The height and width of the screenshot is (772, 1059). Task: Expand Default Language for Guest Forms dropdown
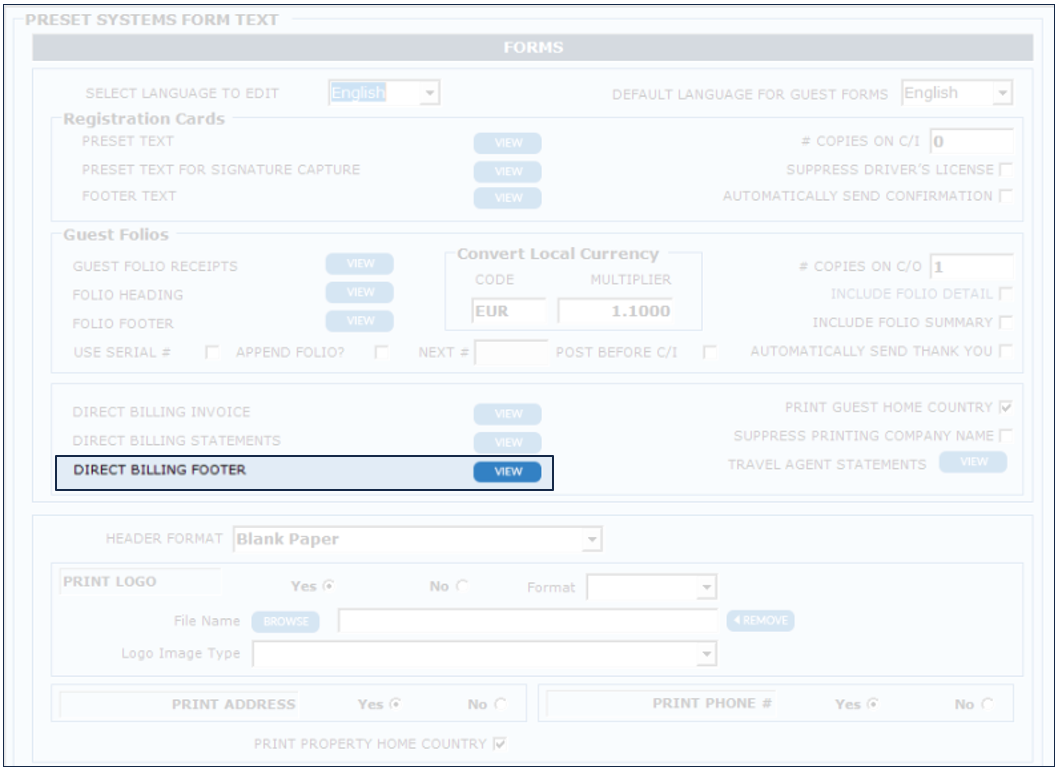tap(957, 94)
